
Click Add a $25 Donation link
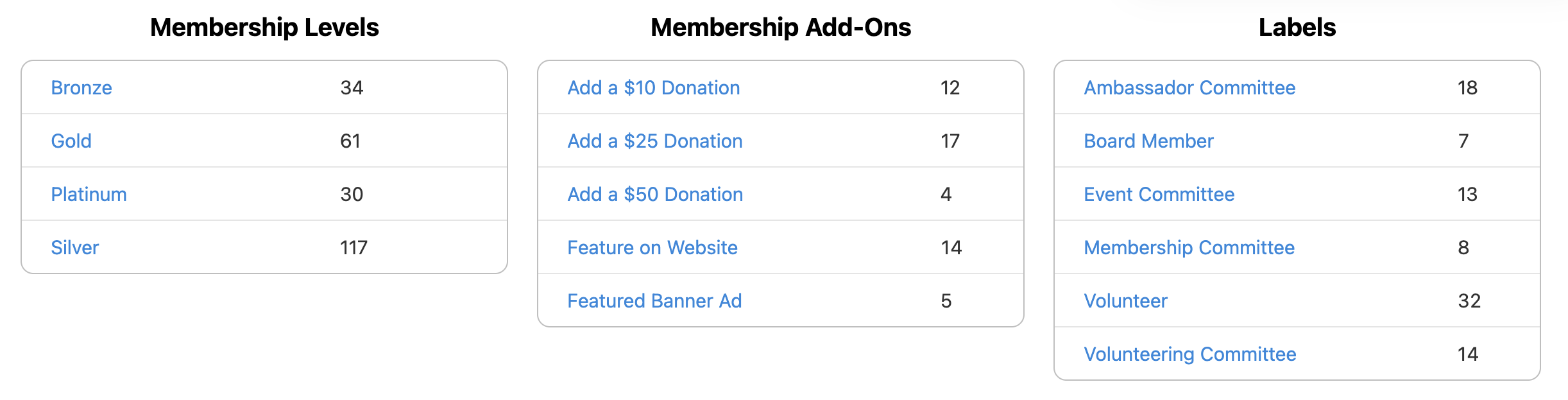tap(654, 141)
